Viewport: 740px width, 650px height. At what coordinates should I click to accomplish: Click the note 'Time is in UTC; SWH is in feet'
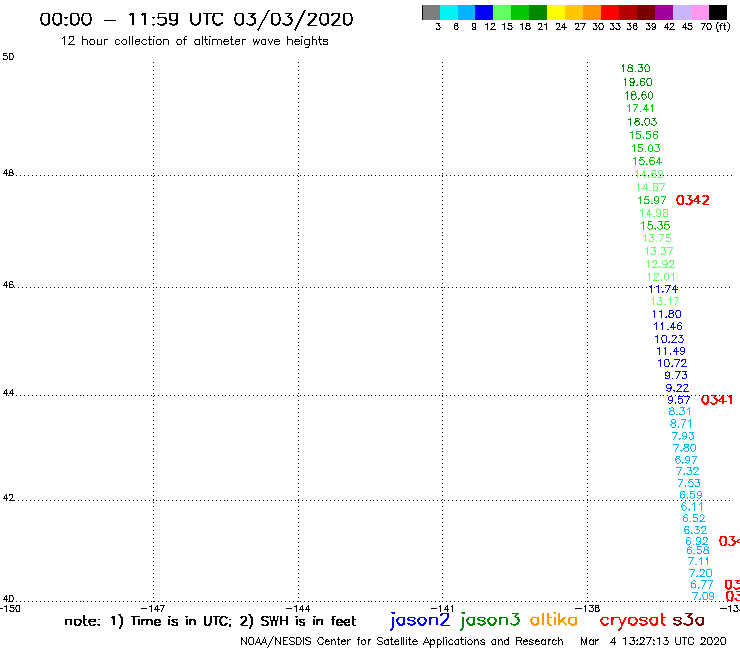210,621
